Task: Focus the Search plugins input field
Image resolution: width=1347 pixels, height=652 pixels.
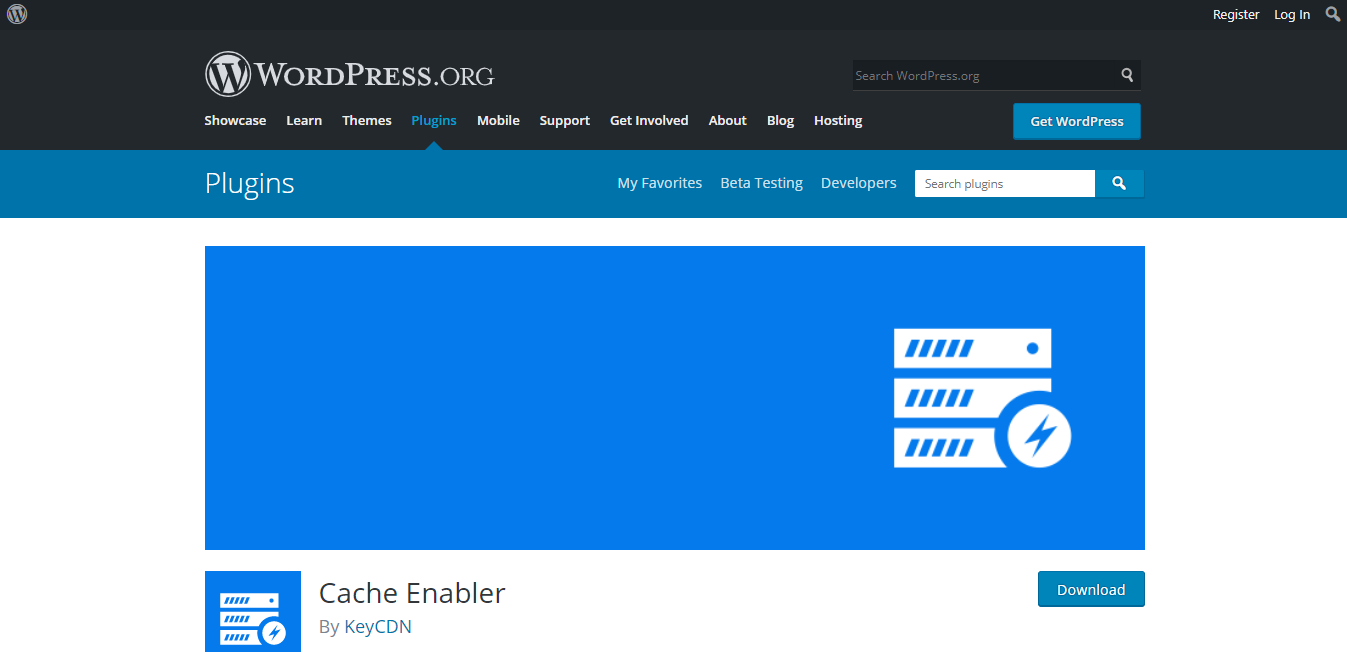Action: click(x=1005, y=183)
